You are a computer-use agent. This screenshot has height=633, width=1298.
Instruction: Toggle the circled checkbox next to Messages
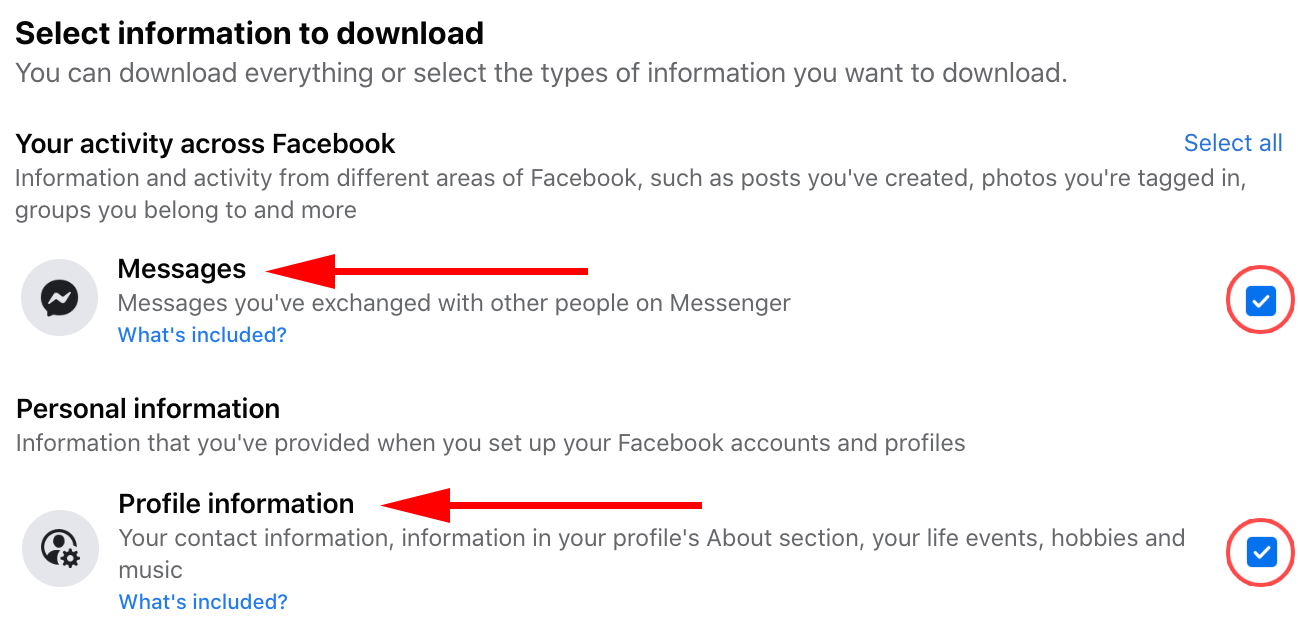(x=1260, y=300)
